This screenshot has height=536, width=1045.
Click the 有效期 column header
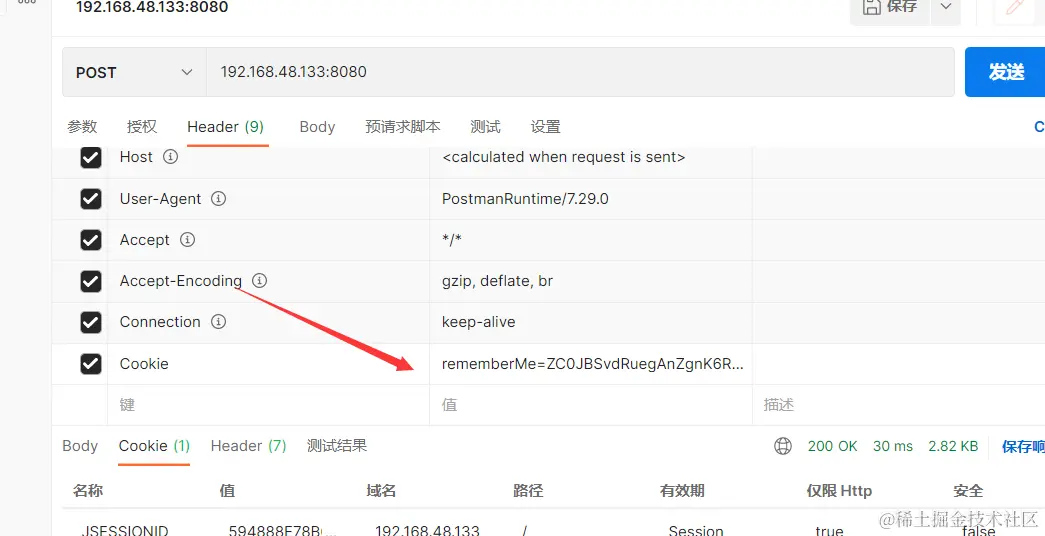click(682, 491)
